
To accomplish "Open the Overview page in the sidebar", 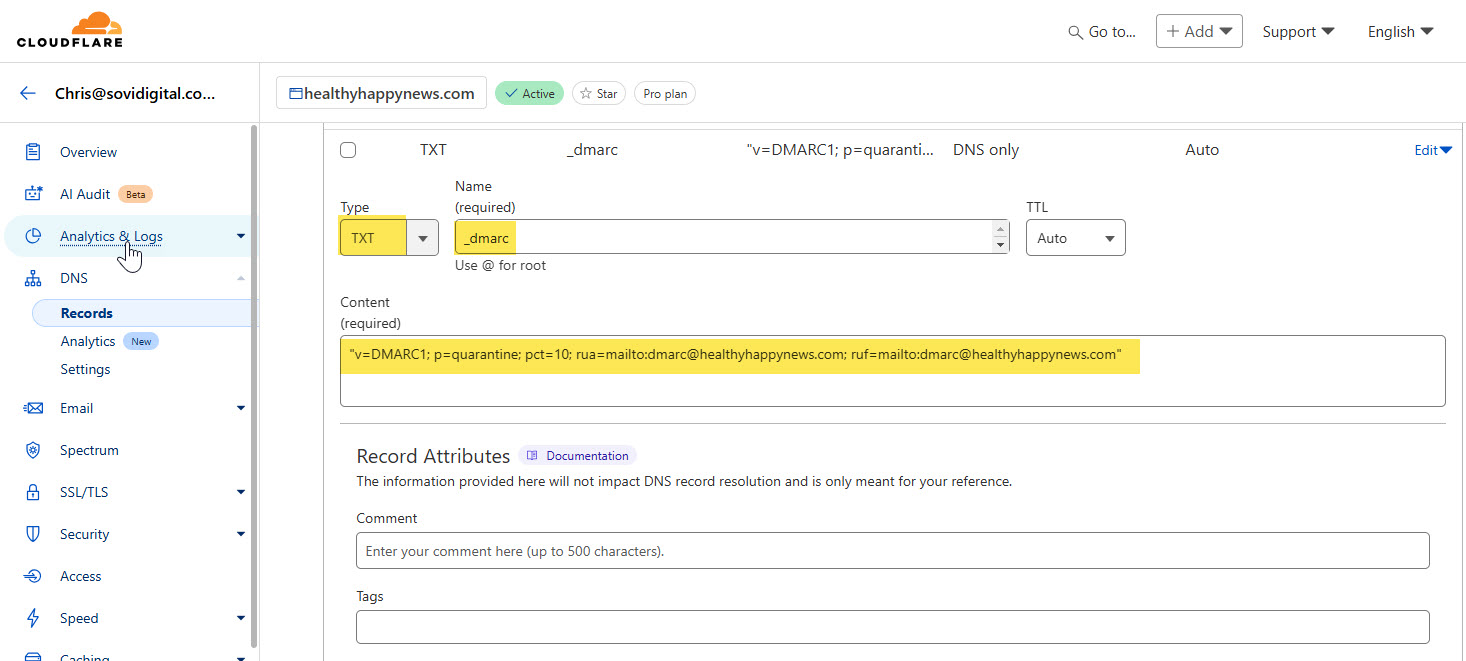I will [88, 152].
